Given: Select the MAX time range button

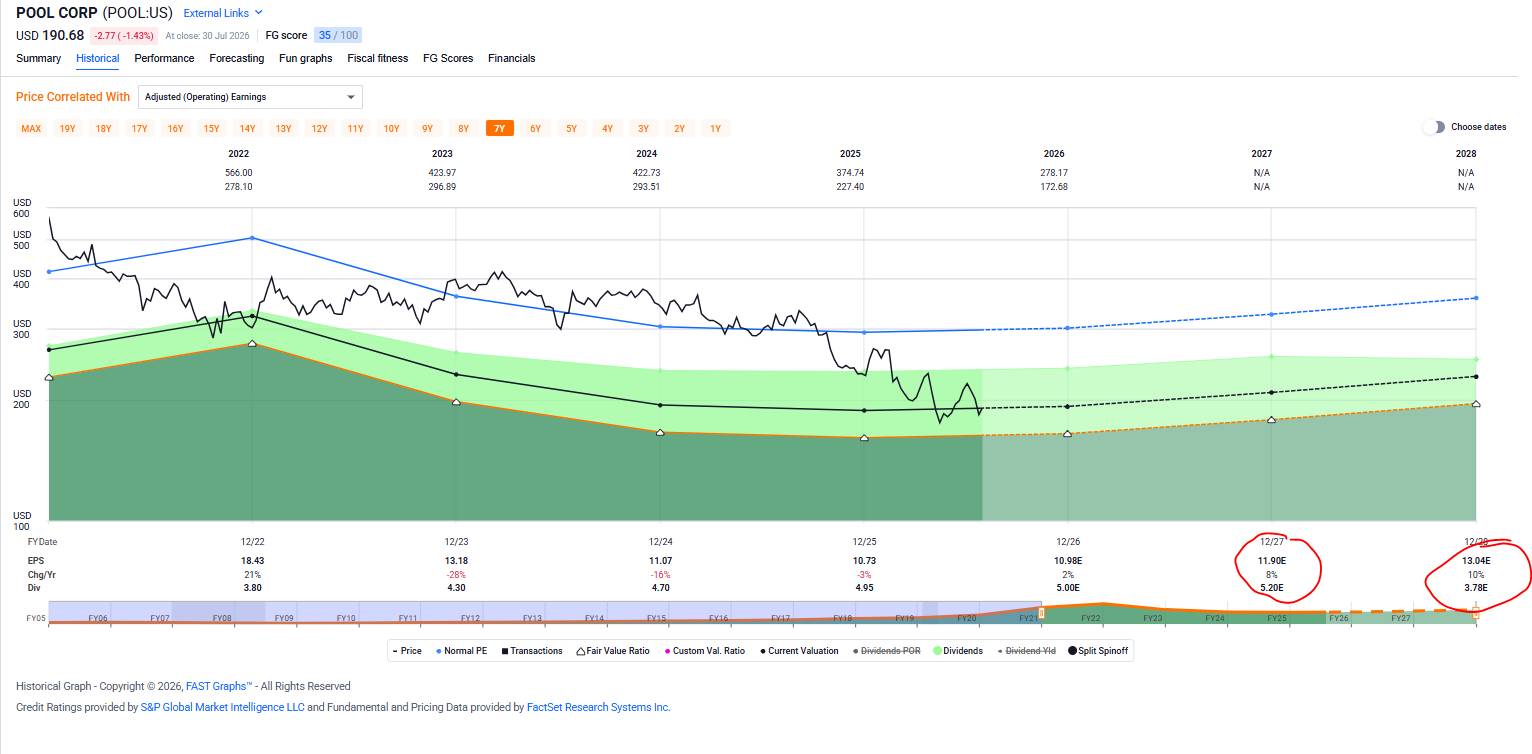Looking at the screenshot, I should tap(31, 128).
